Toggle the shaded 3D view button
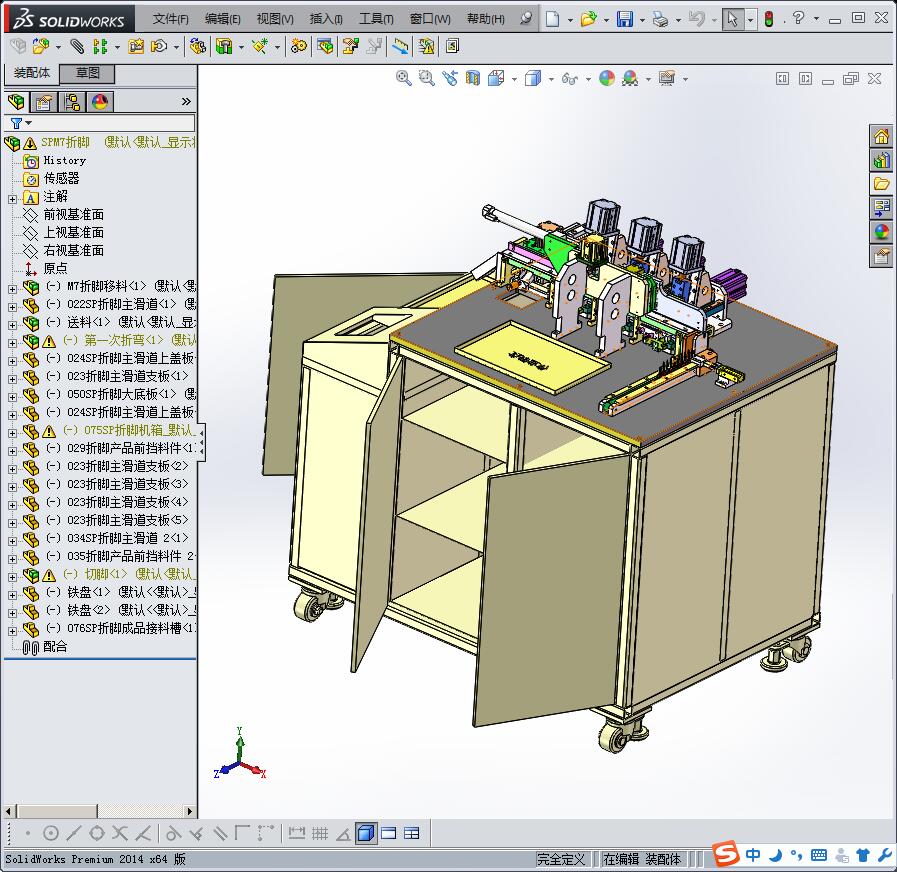Viewport: 897px width, 872px height. (x=366, y=834)
